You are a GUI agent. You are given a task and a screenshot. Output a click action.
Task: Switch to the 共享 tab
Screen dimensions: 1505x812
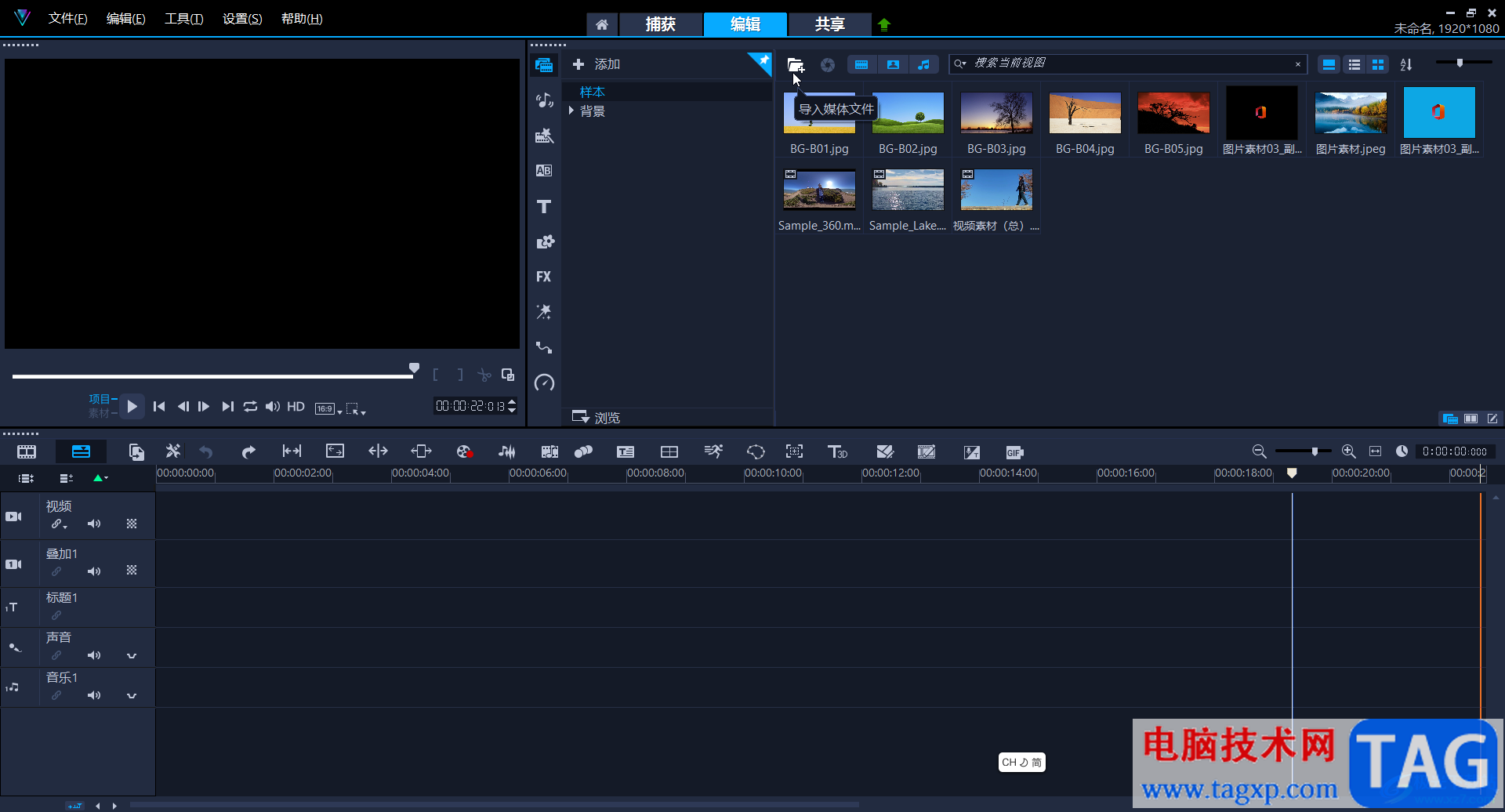829,24
